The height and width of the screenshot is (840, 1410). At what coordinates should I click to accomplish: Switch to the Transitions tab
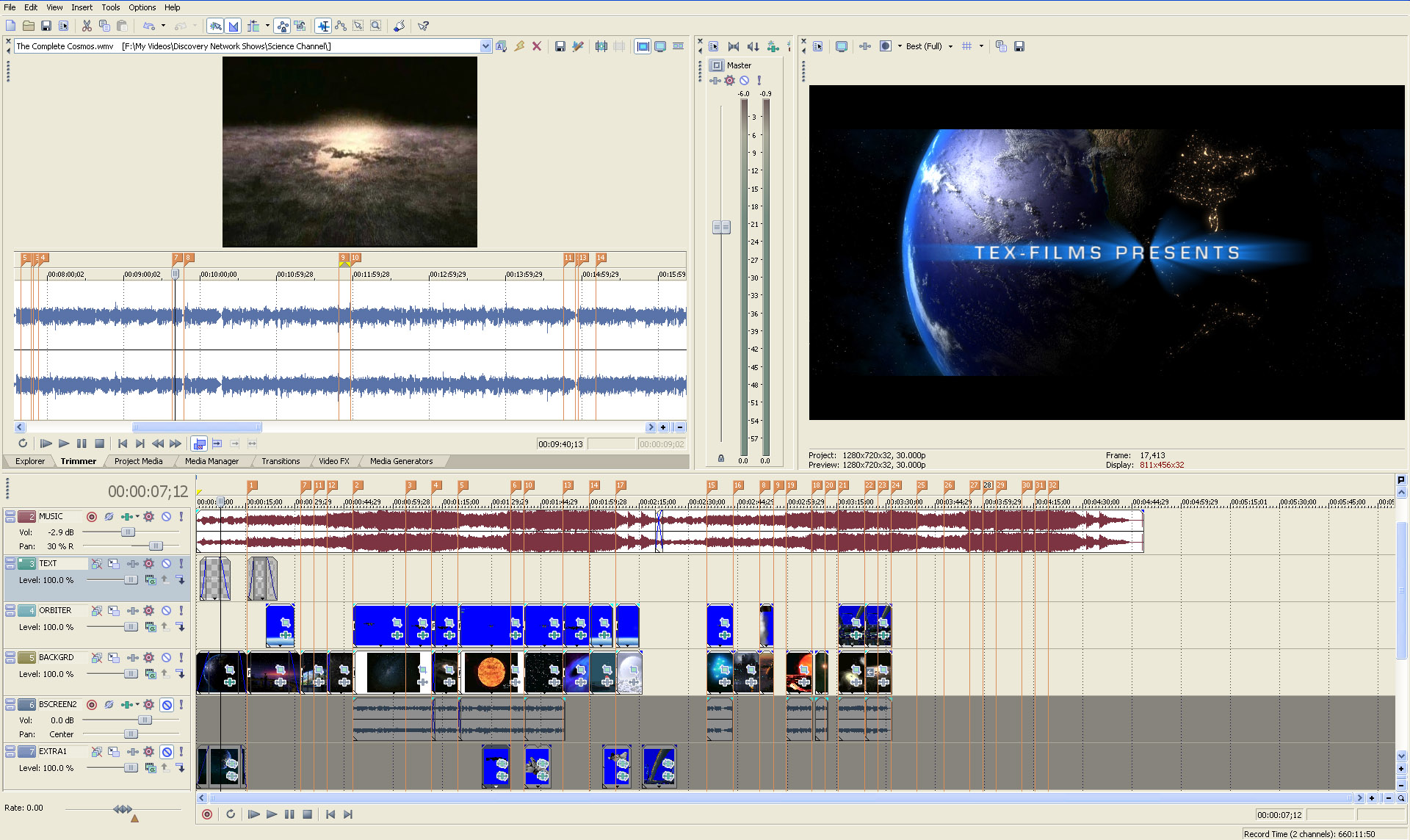point(281,462)
